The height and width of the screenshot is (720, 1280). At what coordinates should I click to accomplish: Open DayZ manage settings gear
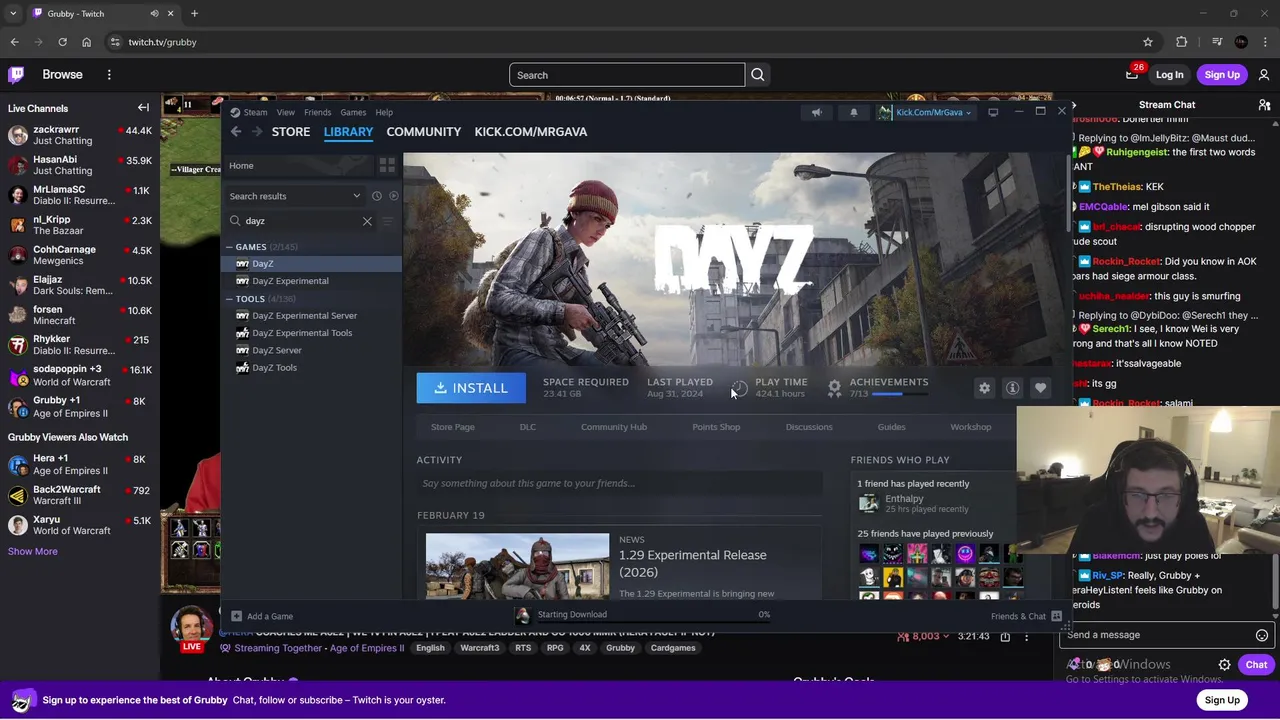(984, 388)
